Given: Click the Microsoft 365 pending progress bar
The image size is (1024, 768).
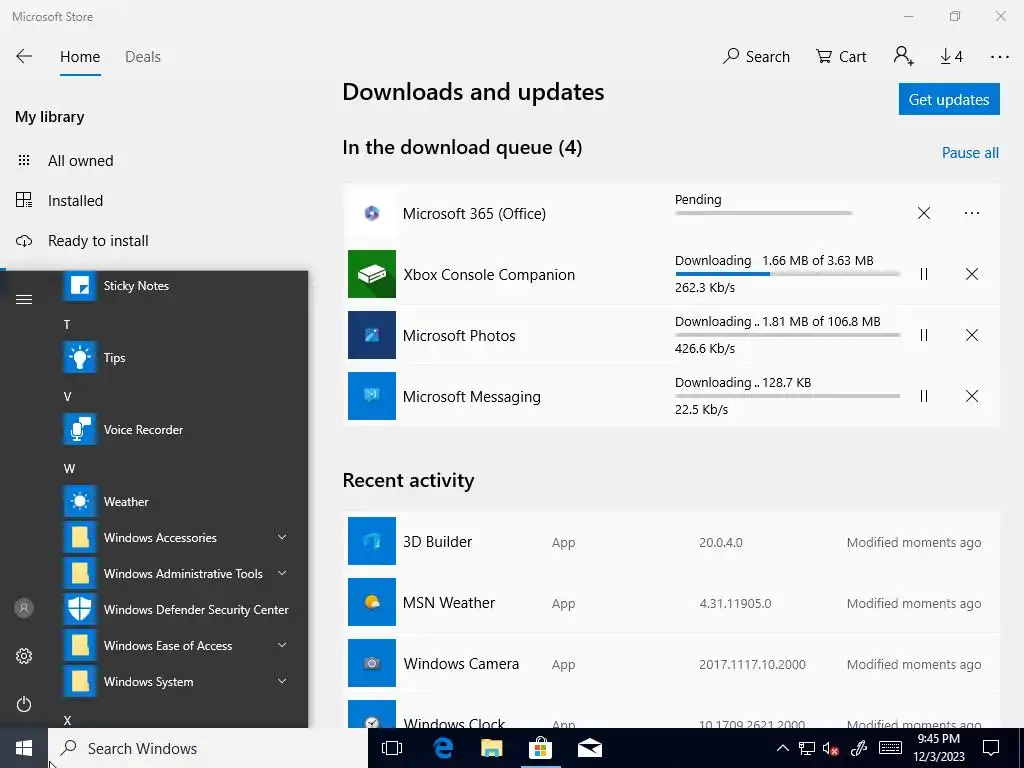Looking at the screenshot, I should coord(763,213).
